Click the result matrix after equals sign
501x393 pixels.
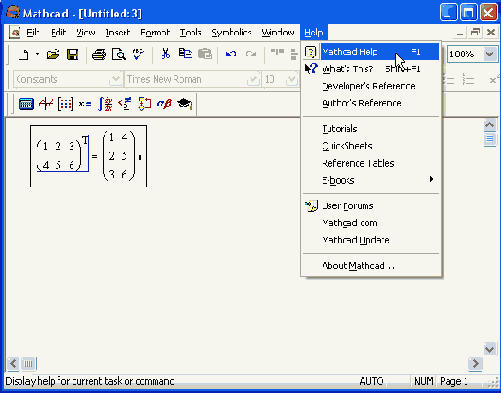coord(119,156)
